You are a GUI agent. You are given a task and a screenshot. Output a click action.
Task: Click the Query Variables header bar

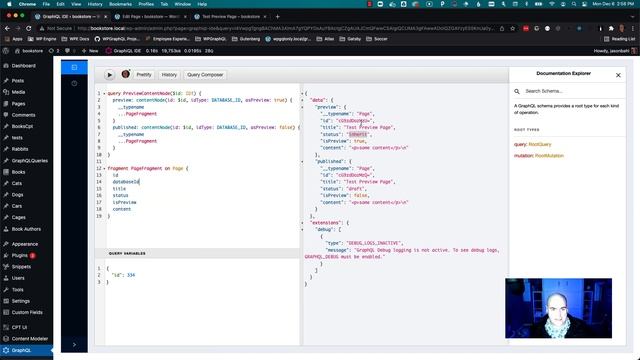tap(198, 253)
